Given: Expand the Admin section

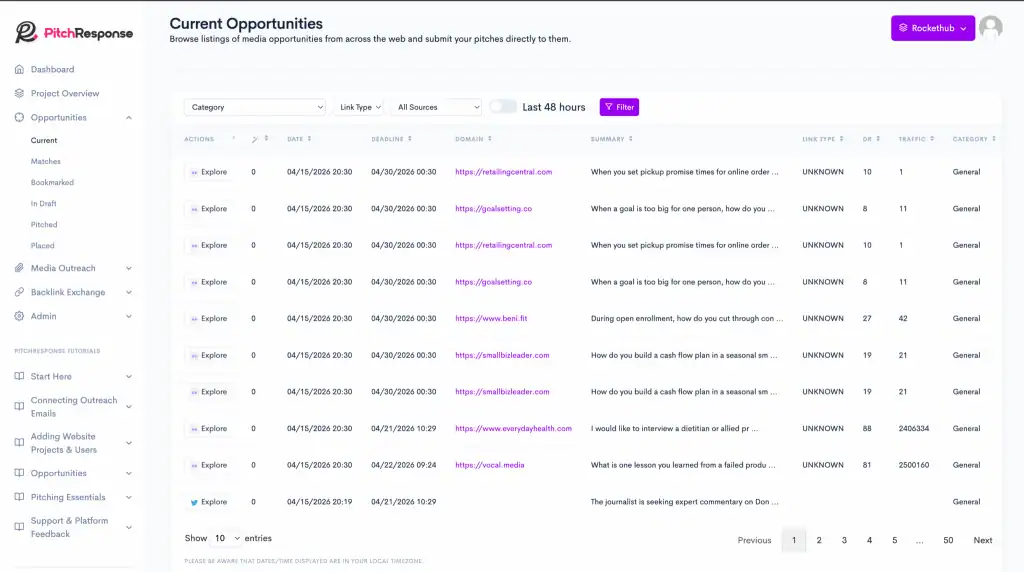Looking at the screenshot, I should (129, 316).
